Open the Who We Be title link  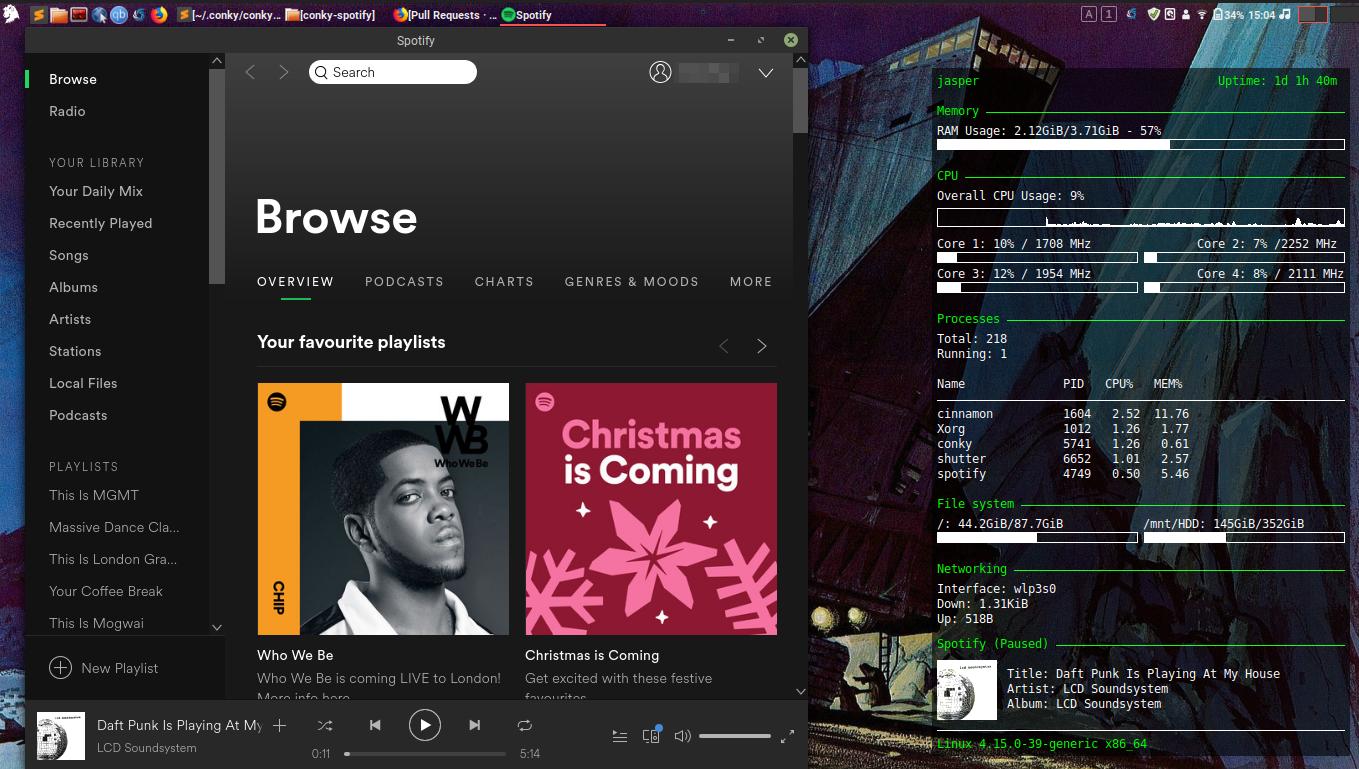295,655
